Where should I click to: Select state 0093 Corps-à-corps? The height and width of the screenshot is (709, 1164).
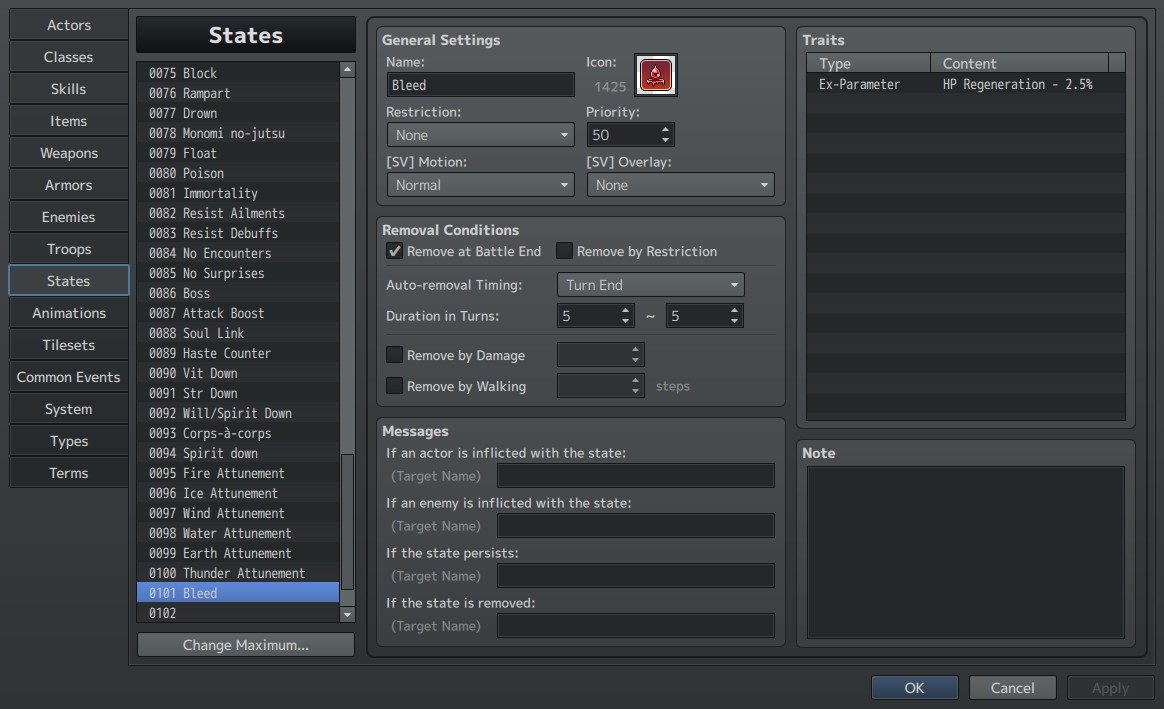click(238, 433)
